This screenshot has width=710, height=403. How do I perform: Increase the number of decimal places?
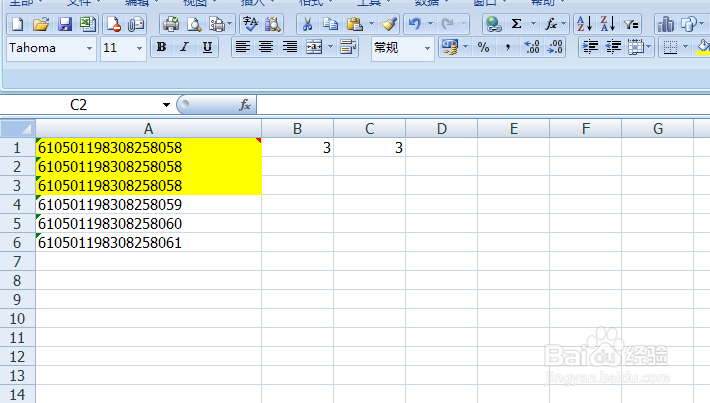click(532, 47)
